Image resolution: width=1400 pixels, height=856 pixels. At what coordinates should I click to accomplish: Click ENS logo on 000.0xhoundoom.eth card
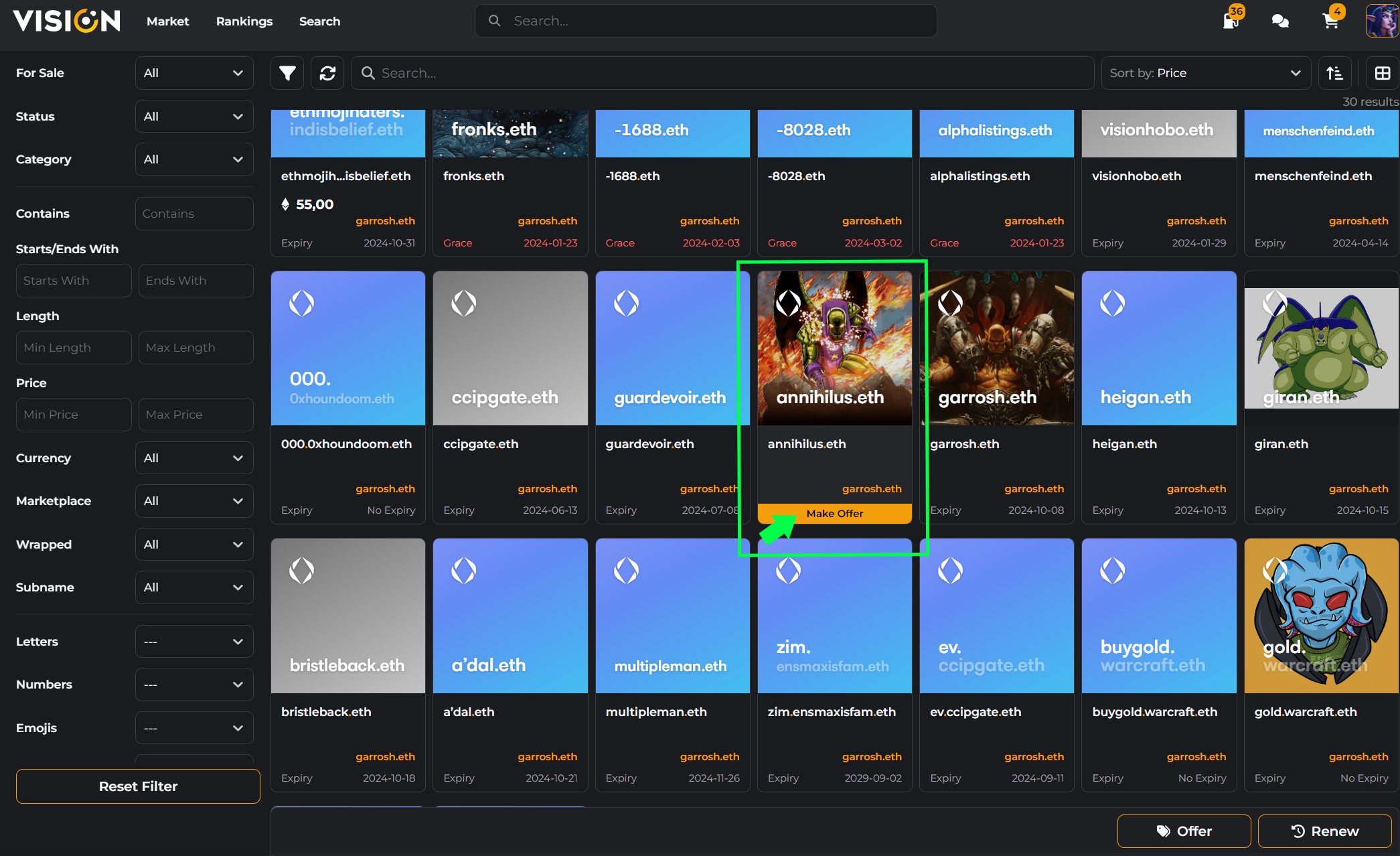point(301,303)
